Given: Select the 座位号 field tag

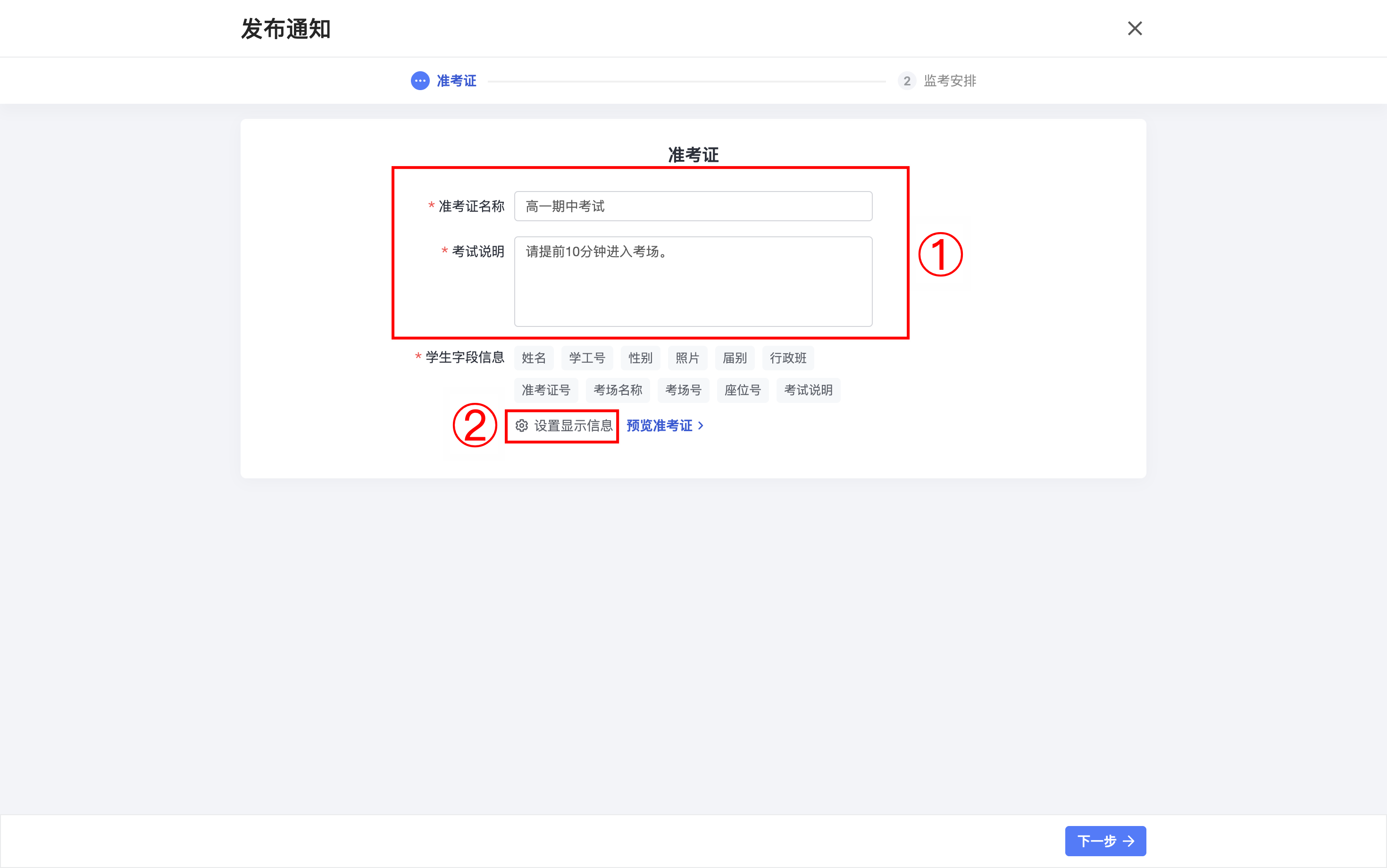Looking at the screenshot, I should (743, 391).
